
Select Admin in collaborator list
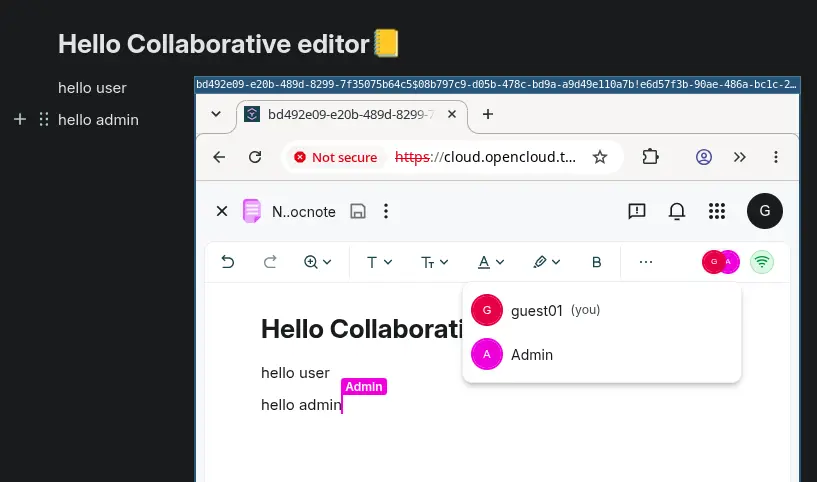point(602,354)
